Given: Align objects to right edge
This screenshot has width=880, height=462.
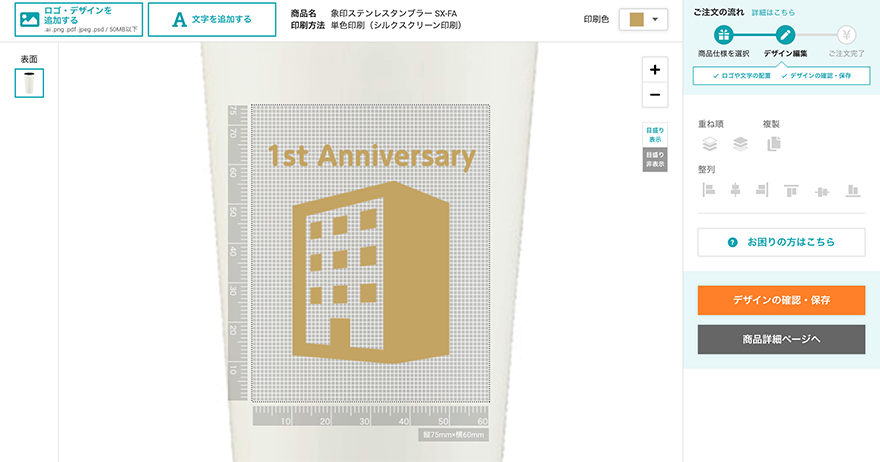Looking at the screenshot, I should [762, 190].
